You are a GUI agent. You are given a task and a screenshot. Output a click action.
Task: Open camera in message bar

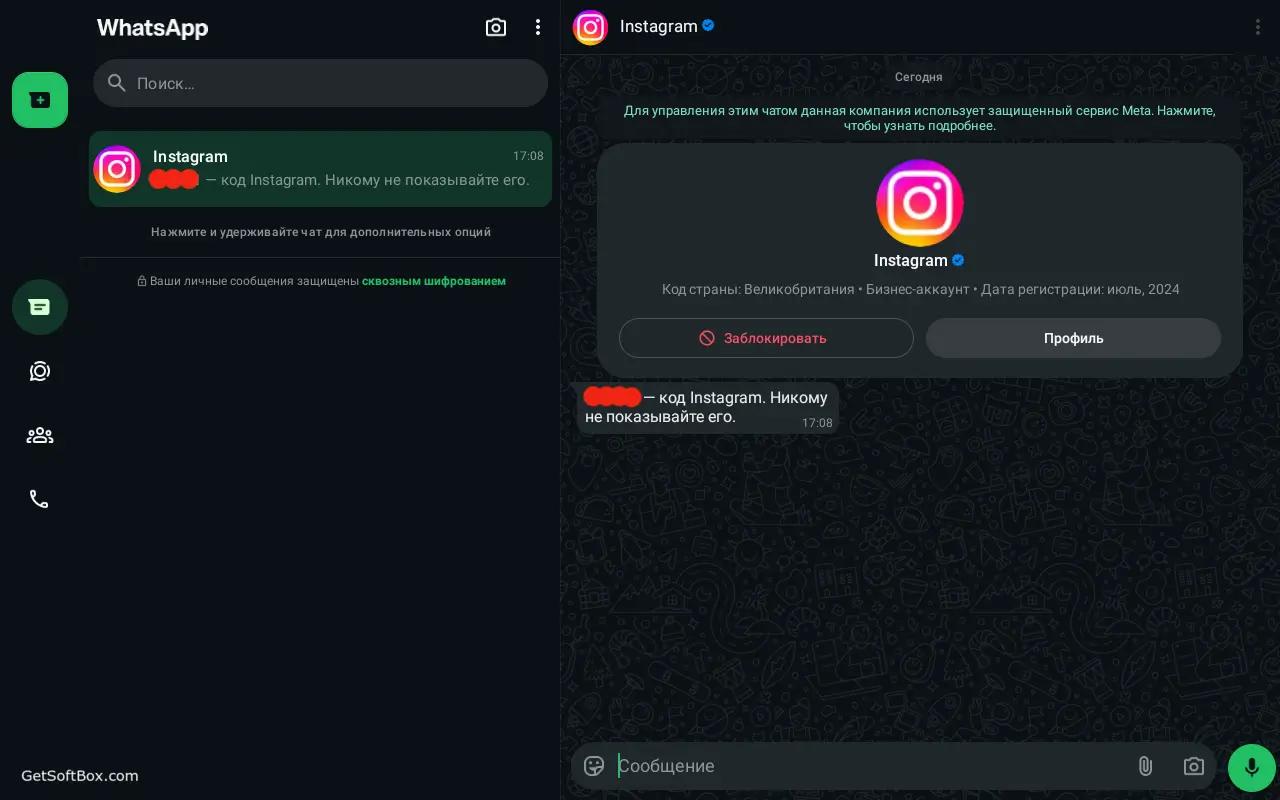point(1193,766)
